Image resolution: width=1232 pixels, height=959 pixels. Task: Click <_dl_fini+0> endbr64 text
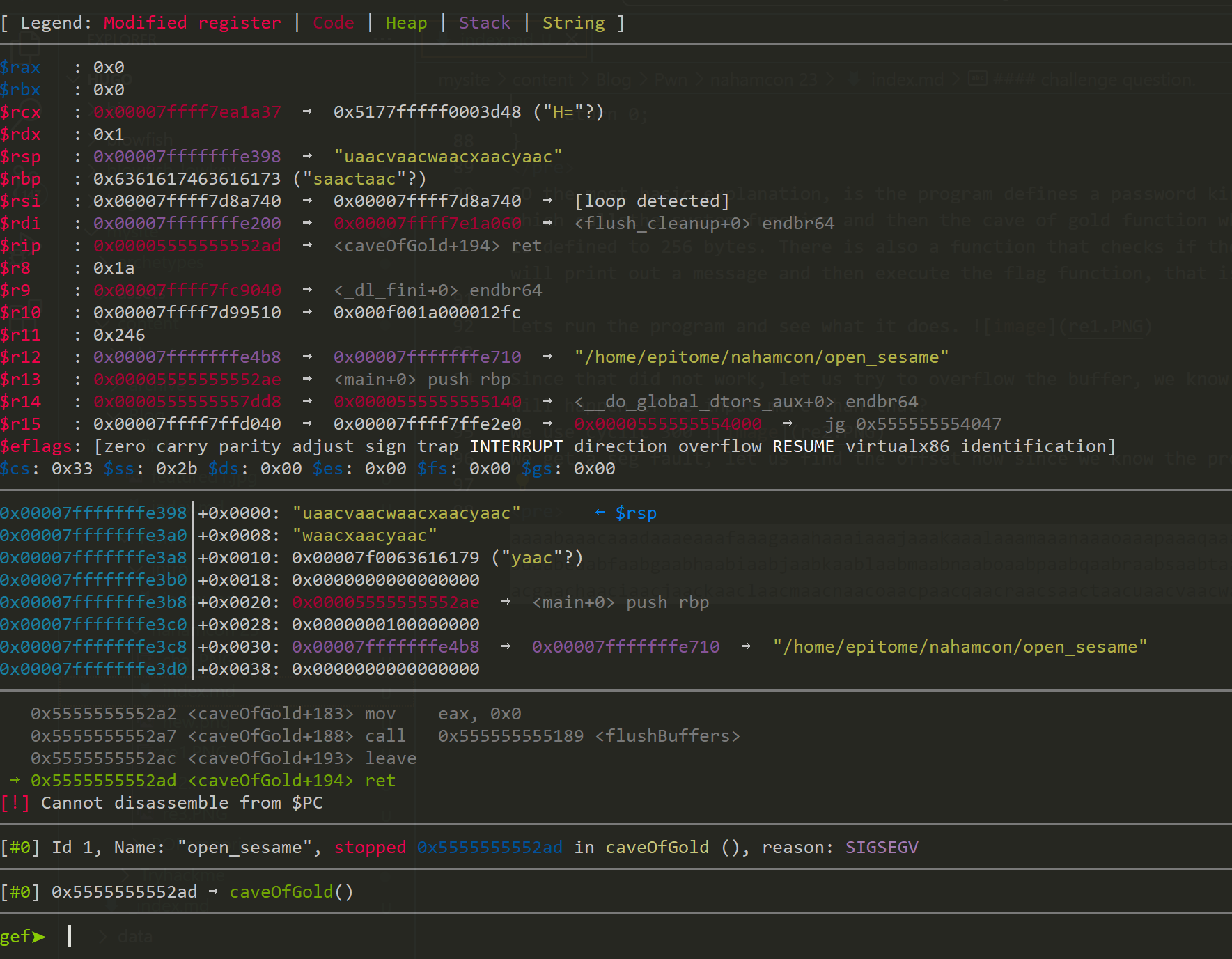[x=438, y=290]
